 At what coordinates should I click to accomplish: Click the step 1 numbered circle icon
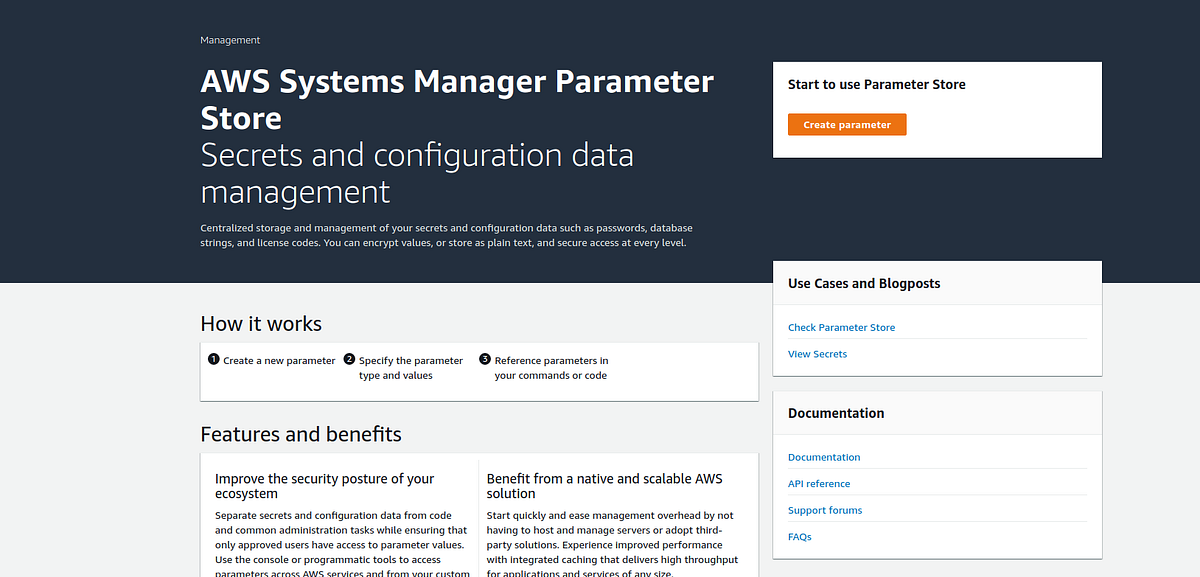click(213, 359)
